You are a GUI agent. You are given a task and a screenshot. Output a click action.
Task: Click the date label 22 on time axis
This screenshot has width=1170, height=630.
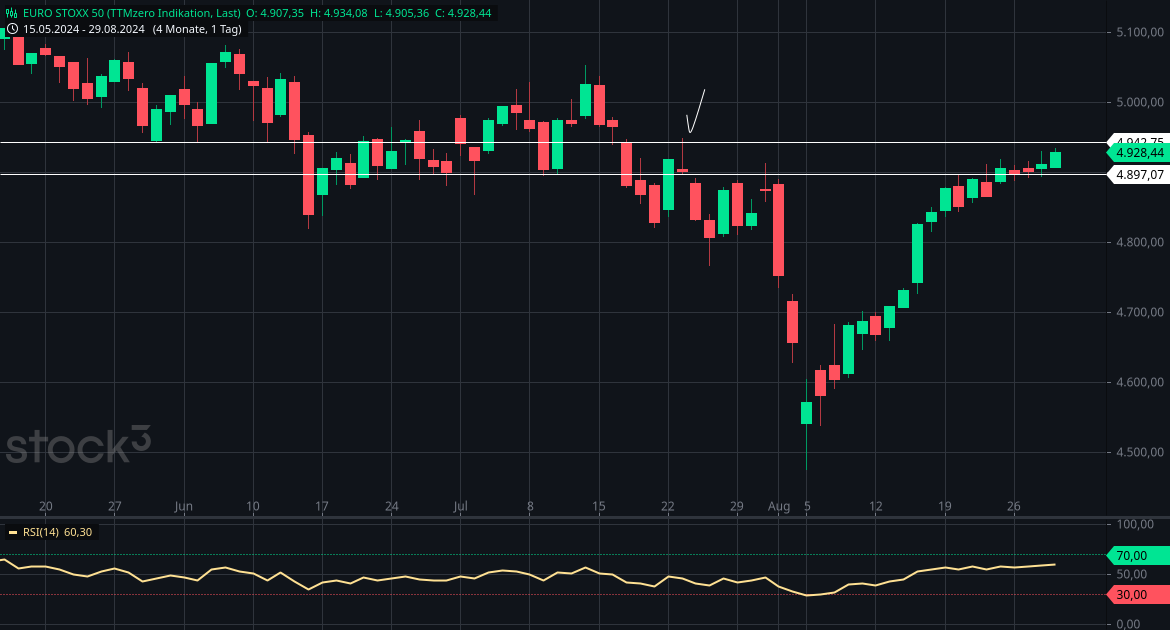[668, 506]
